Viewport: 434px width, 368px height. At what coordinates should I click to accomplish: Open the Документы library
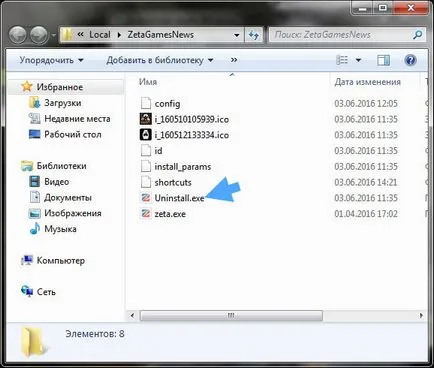pos(68,197)
